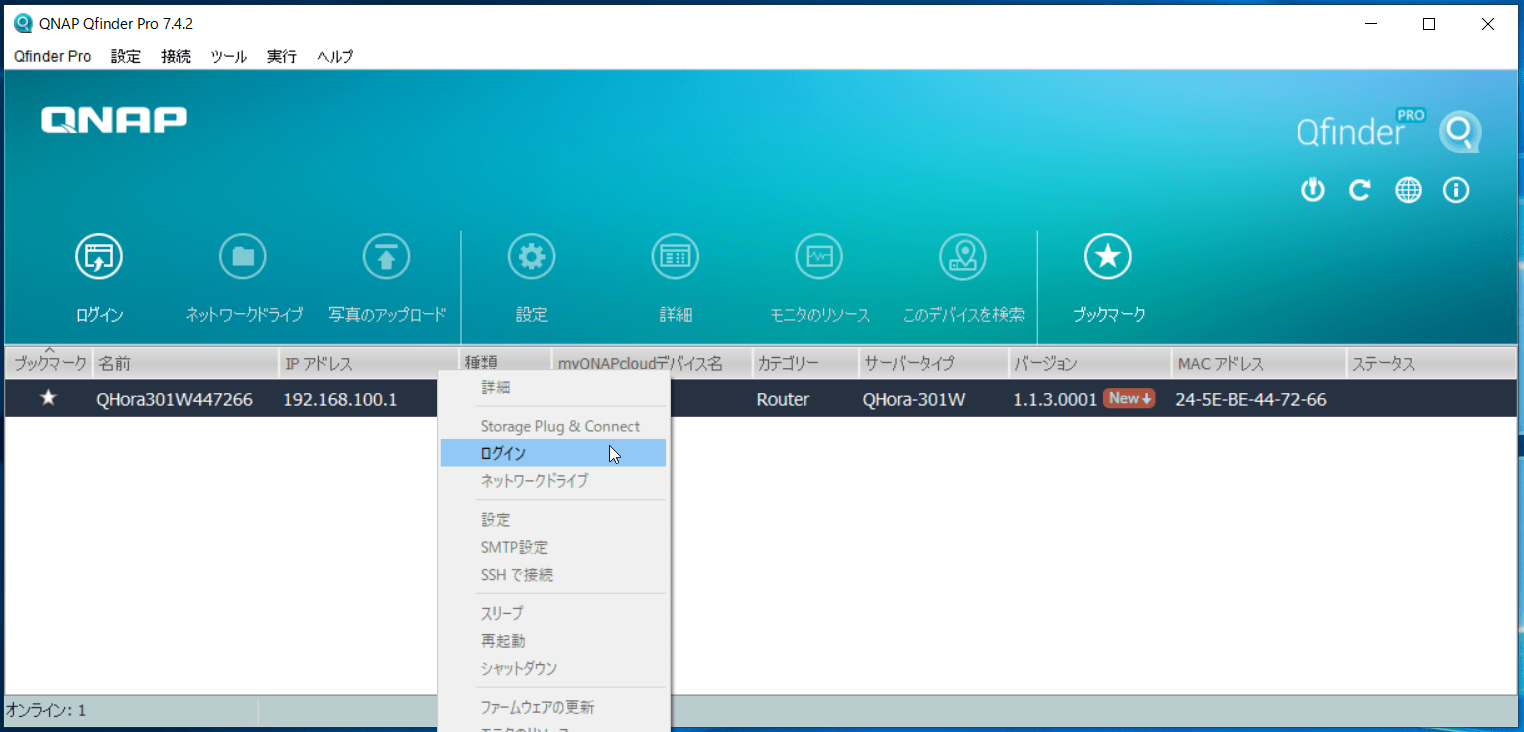Click the Network Drive (ネットワークドライブ) toolbar icon
This screenshot has width=1524, height=732.
pyautogui.click(x=243, y=258)
